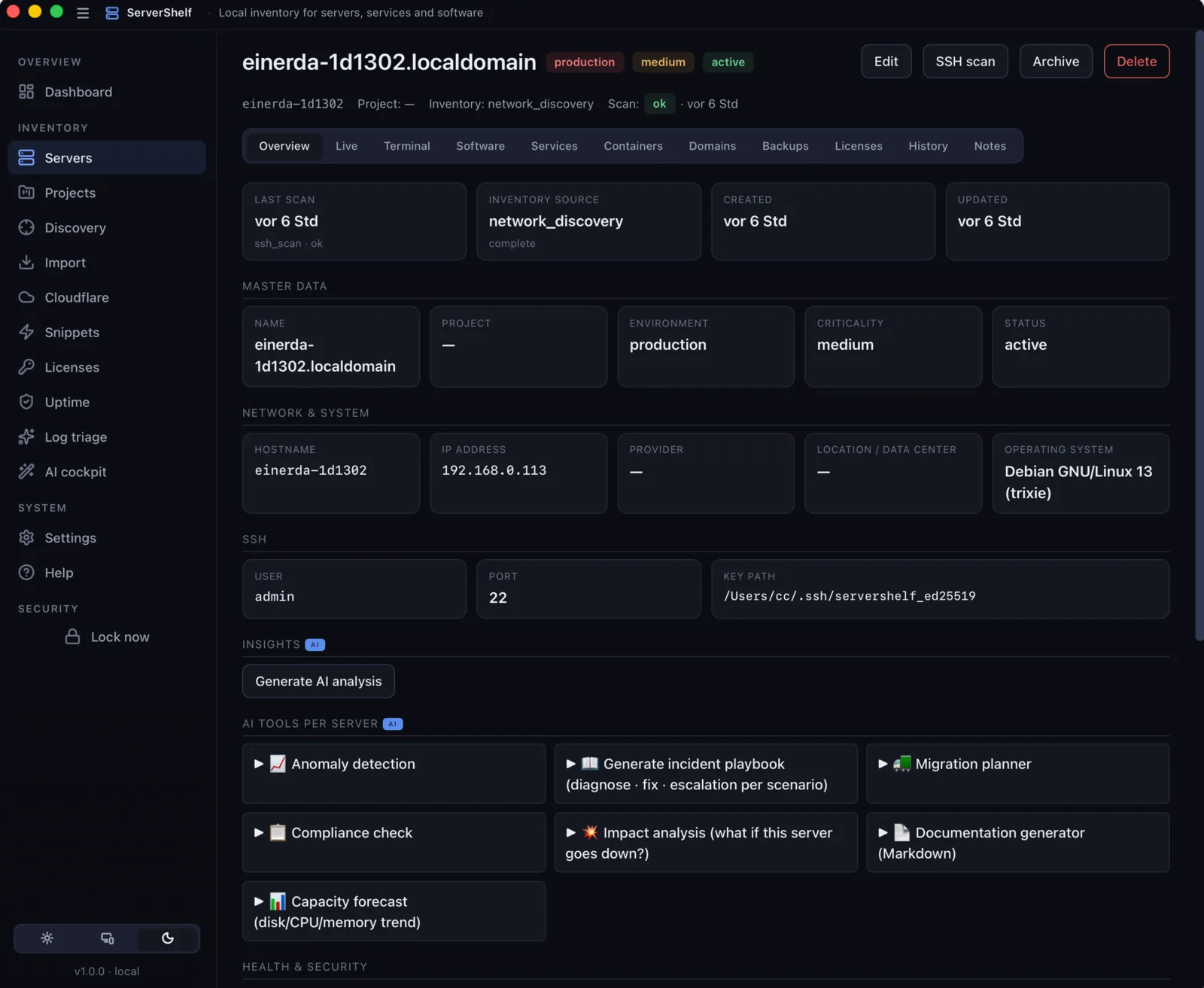The width and height of the screenshot is (1204, 988).
Task: Click the incident playbook book icon
Action: [590, 764]
